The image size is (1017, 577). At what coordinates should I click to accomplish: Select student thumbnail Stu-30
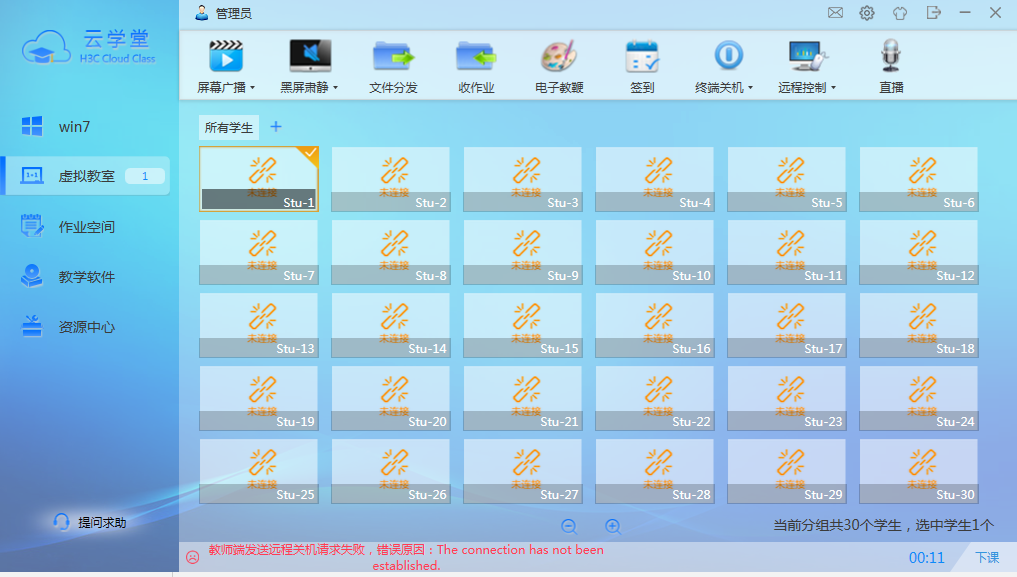click(918, 471)
